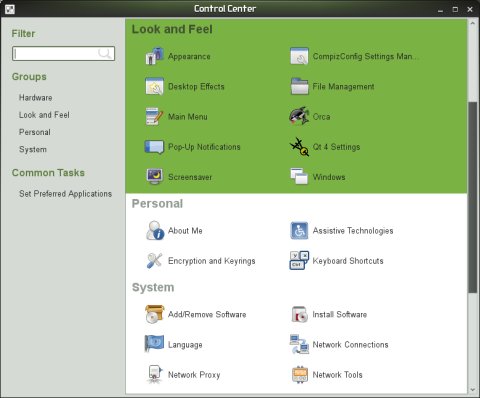Open the Desktop Effects icon
The height and width of the screenshot is (398, 480).
click(x=154, y=86)
